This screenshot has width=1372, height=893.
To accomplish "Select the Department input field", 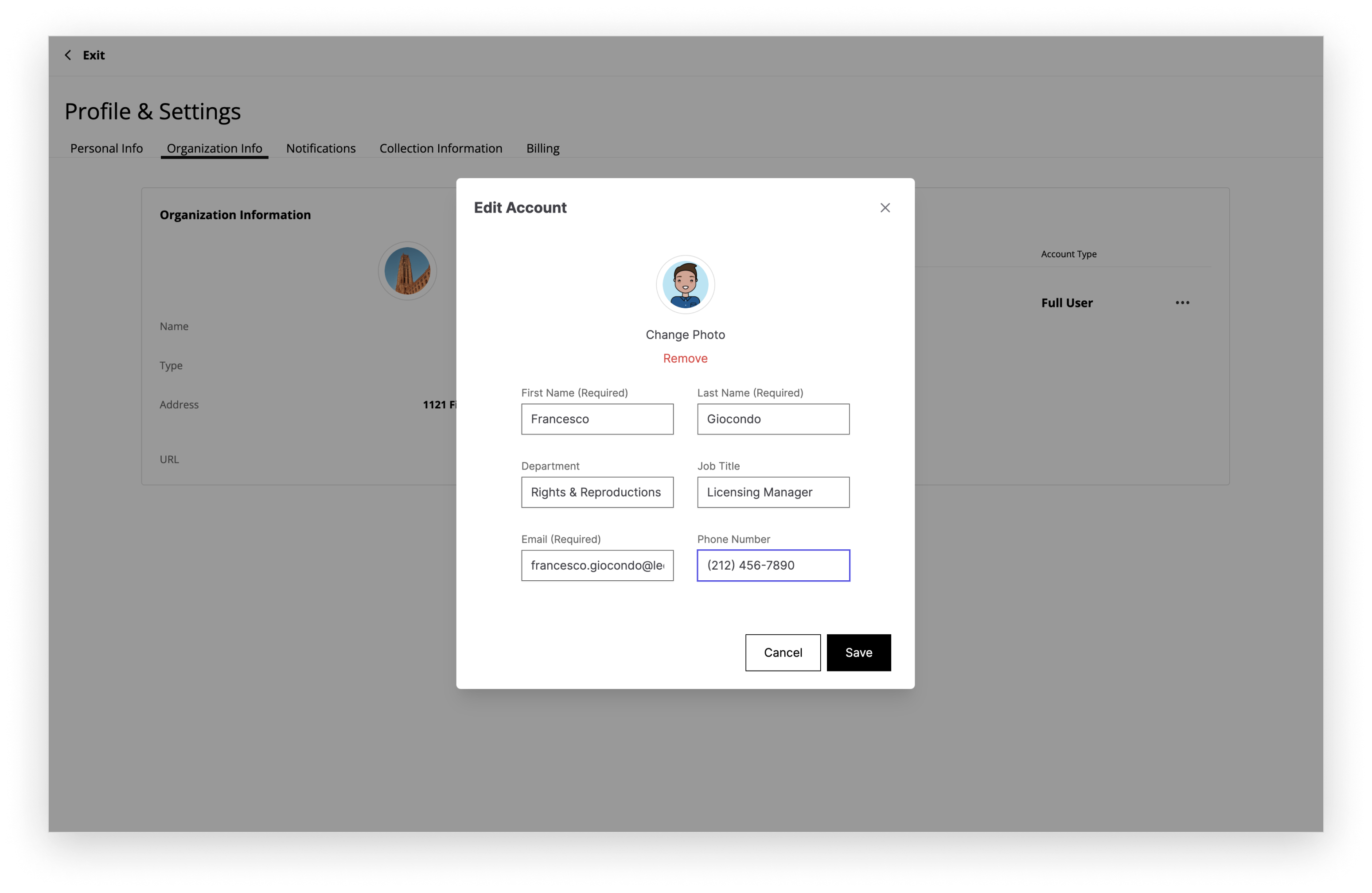I will (597, 492).
